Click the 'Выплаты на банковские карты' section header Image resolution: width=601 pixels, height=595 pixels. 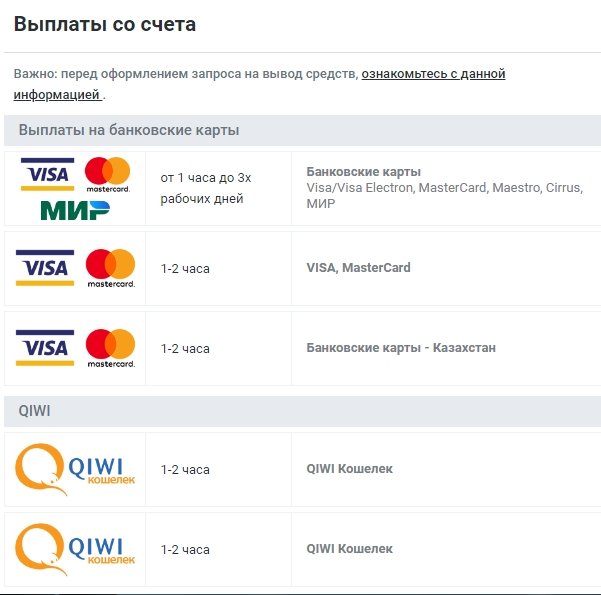129,131
